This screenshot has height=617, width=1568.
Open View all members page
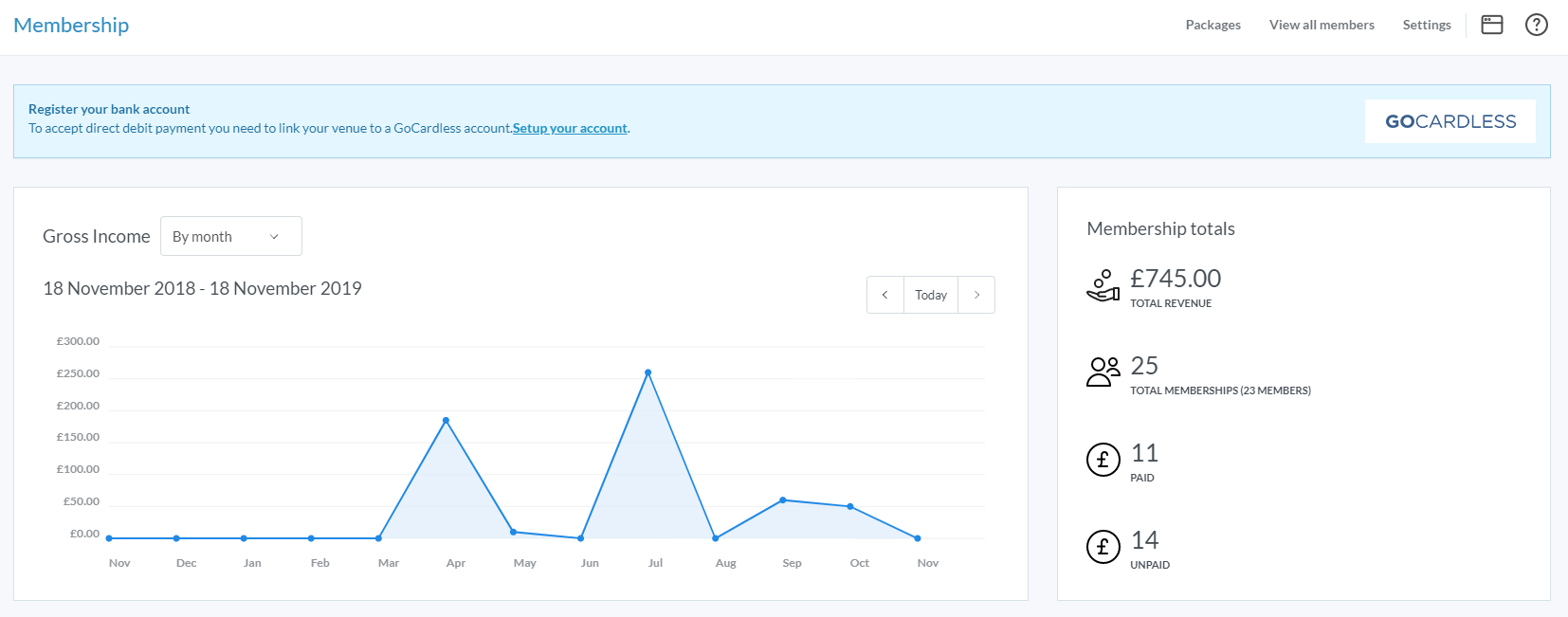pos(1322,25)
